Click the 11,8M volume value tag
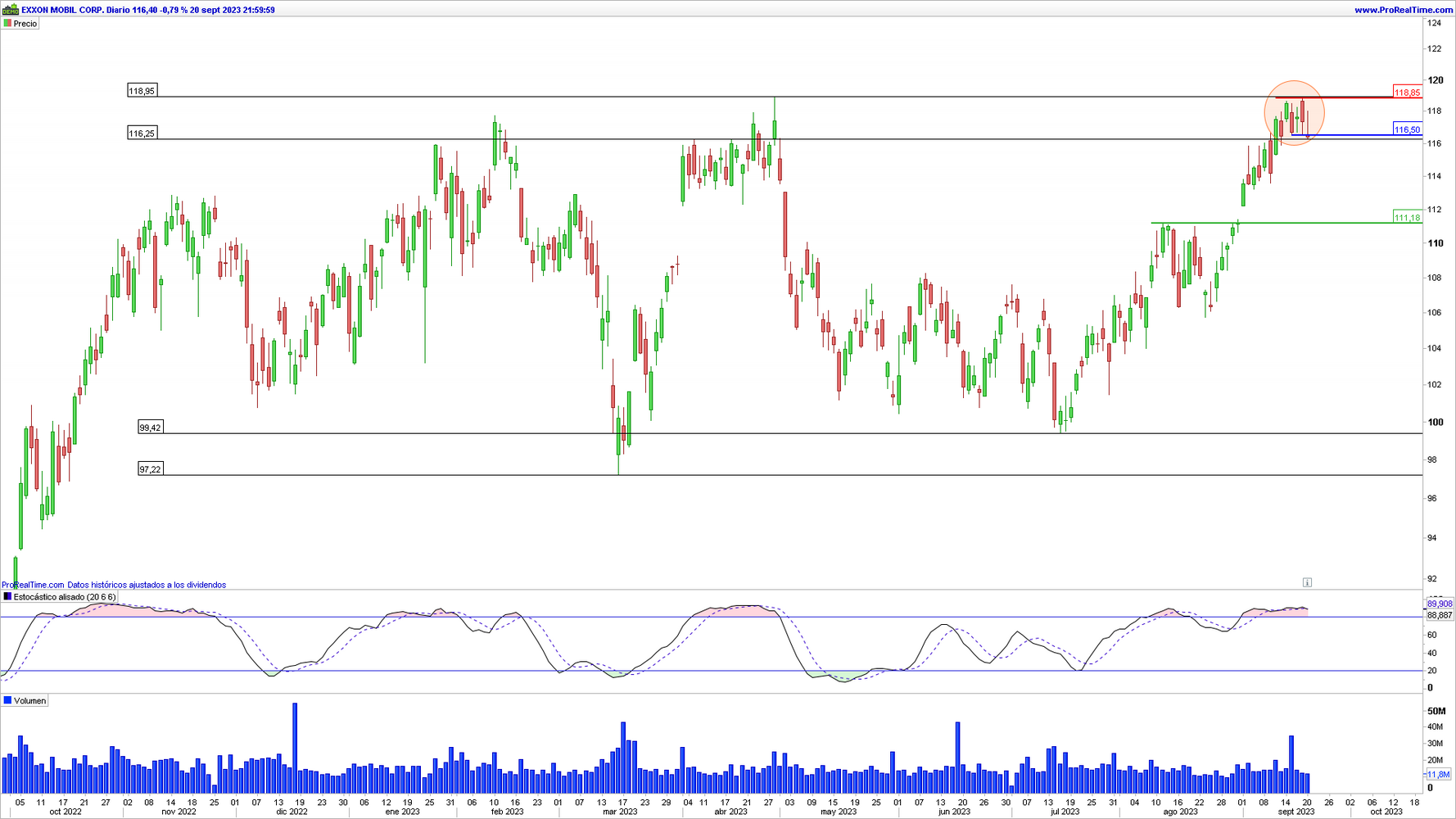This screenshot has width=1456, height=819. (1437, 774)
